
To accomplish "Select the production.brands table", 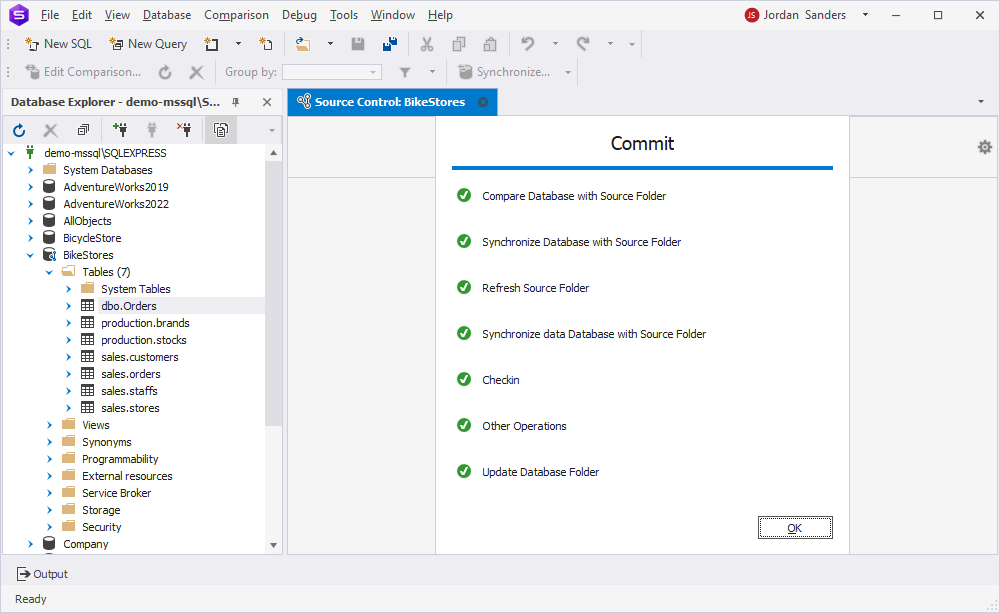I will [x=145, y=323].
